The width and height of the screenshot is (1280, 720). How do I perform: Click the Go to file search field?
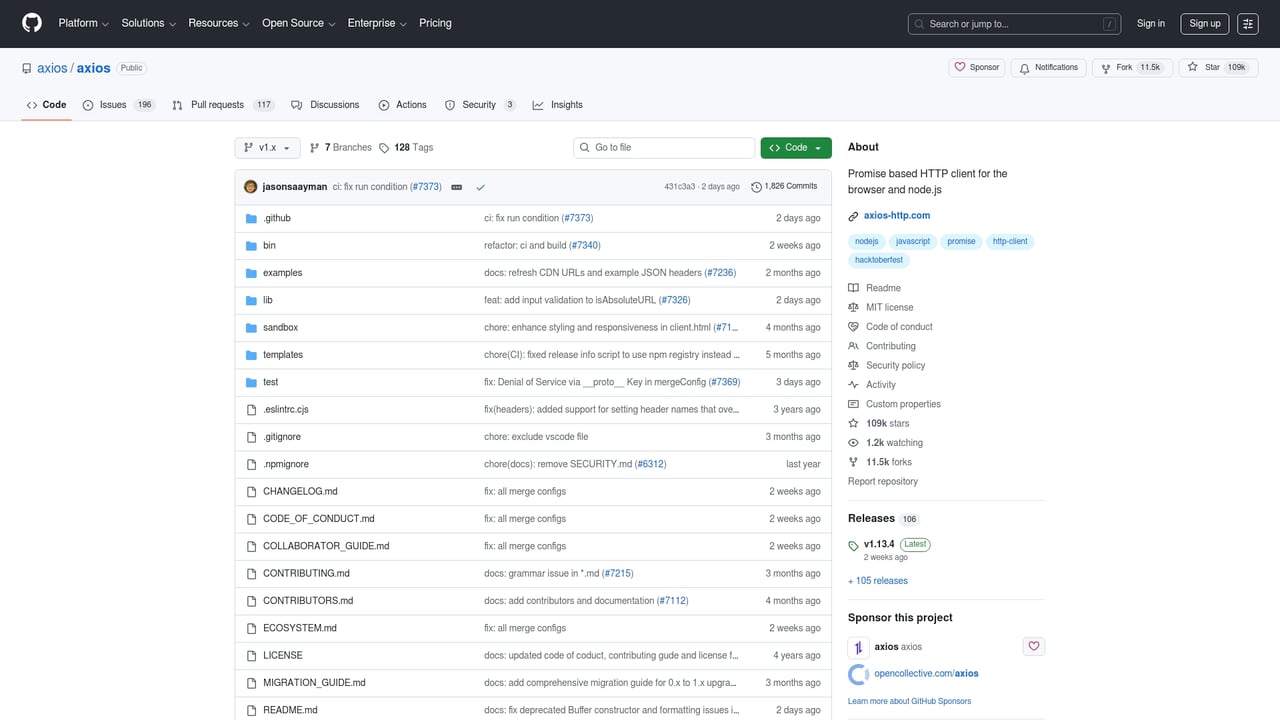pyautogui.click(x=663, y=147)
